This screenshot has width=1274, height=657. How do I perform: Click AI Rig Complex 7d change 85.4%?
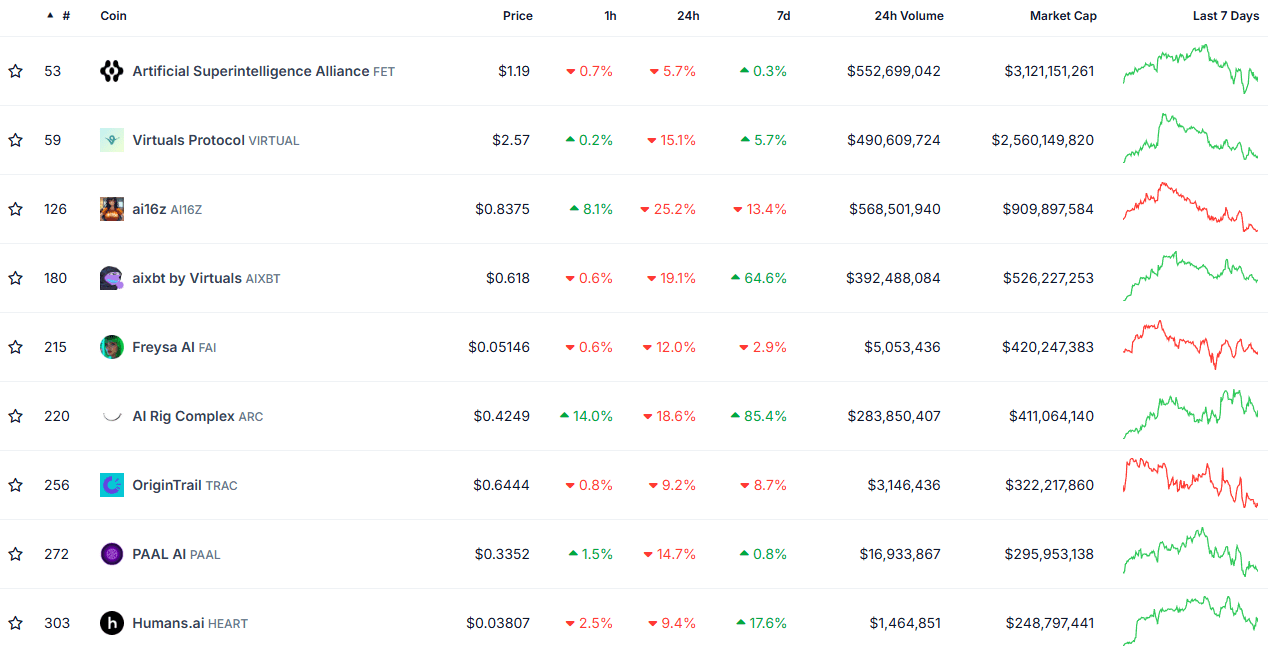click(x=759, y=416)
